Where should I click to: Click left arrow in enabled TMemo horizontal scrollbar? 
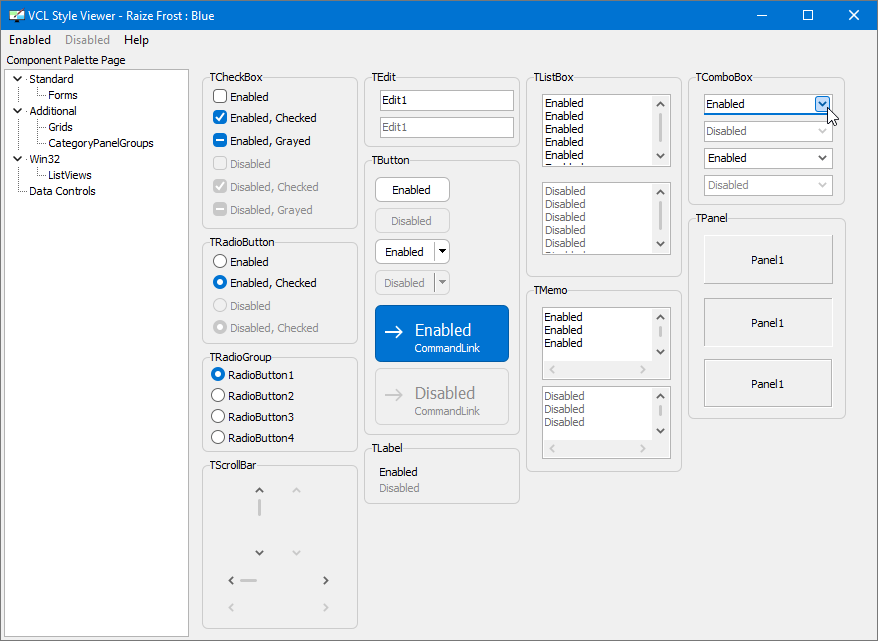click(x=552, y=369)
